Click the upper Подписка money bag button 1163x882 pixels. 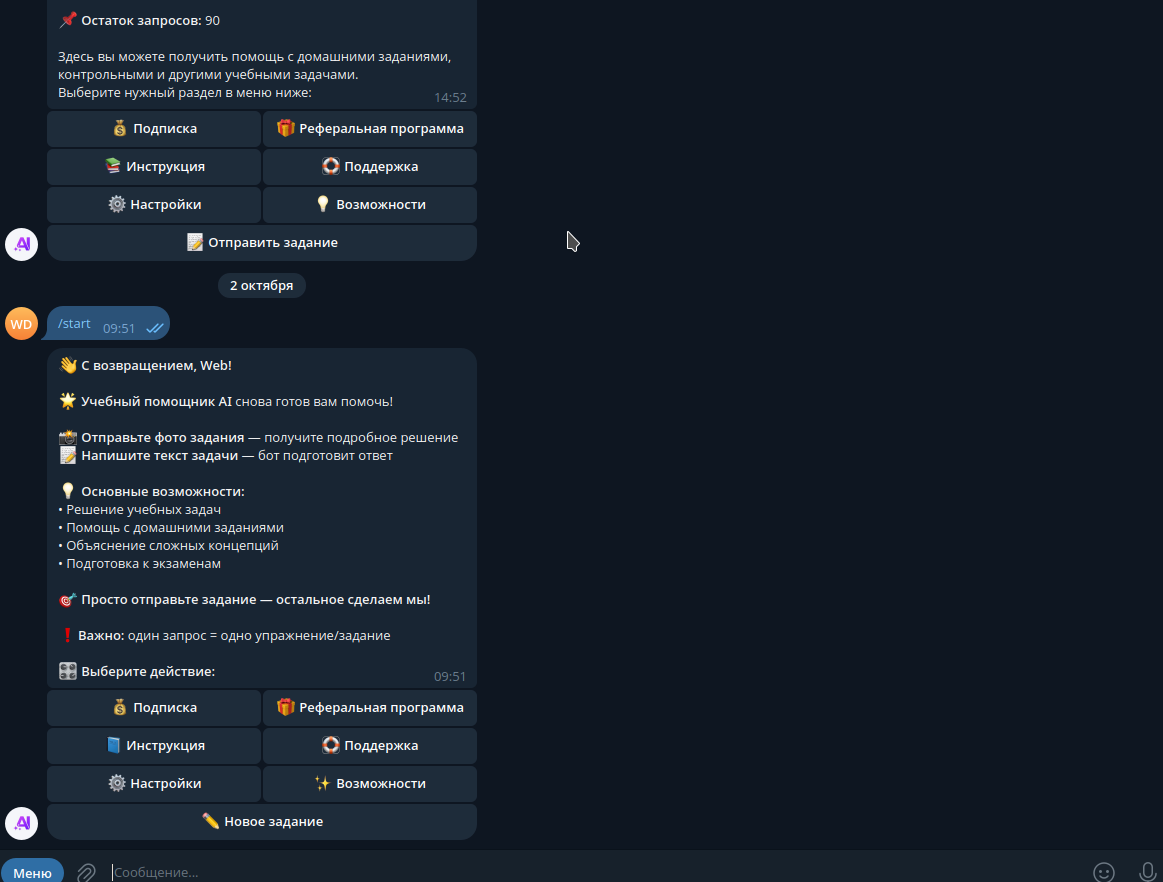point(154,128)
